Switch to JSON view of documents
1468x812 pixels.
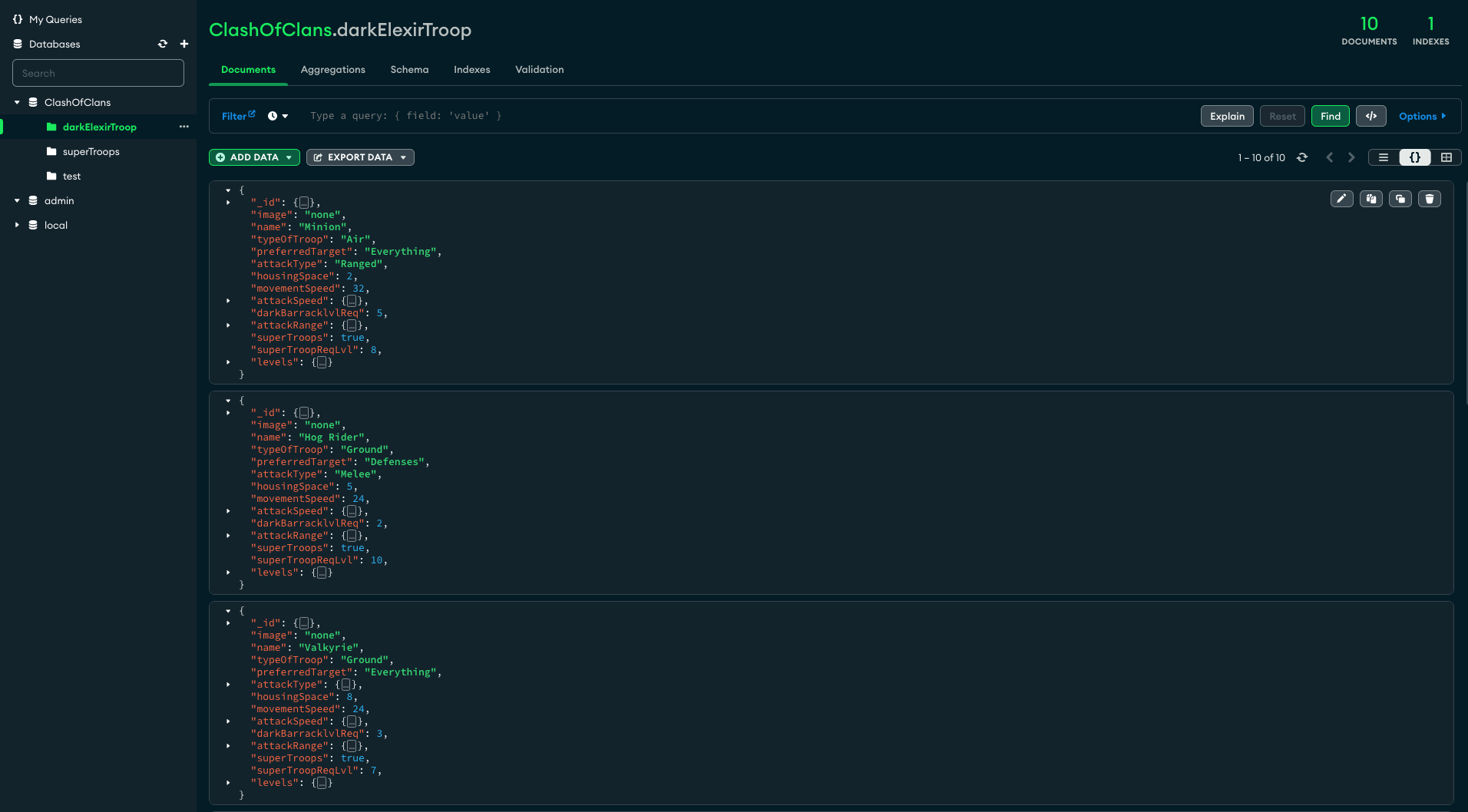click(x=1414, y=157)
